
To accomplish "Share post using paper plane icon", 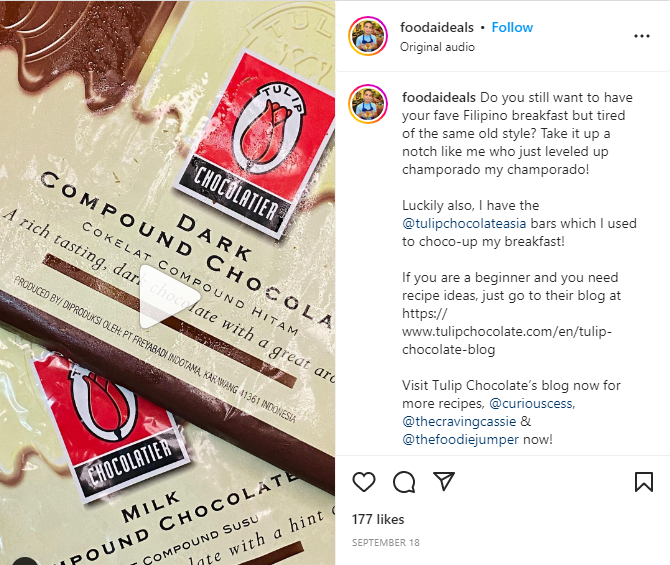I will click(444, 481).
